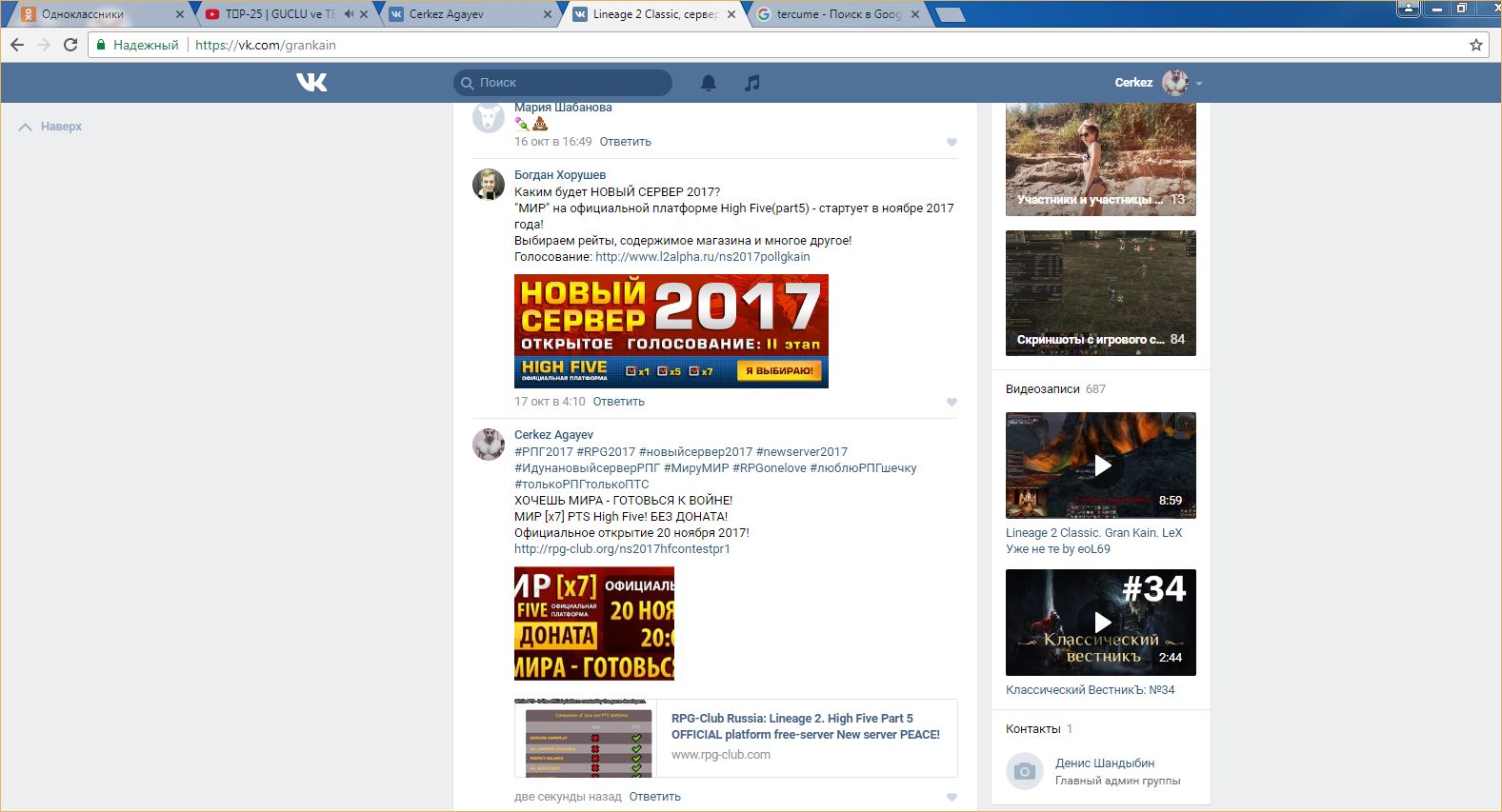Reload the page with the refresh icon
This screenshot has width=1502, height=812.
click(70, 45)
